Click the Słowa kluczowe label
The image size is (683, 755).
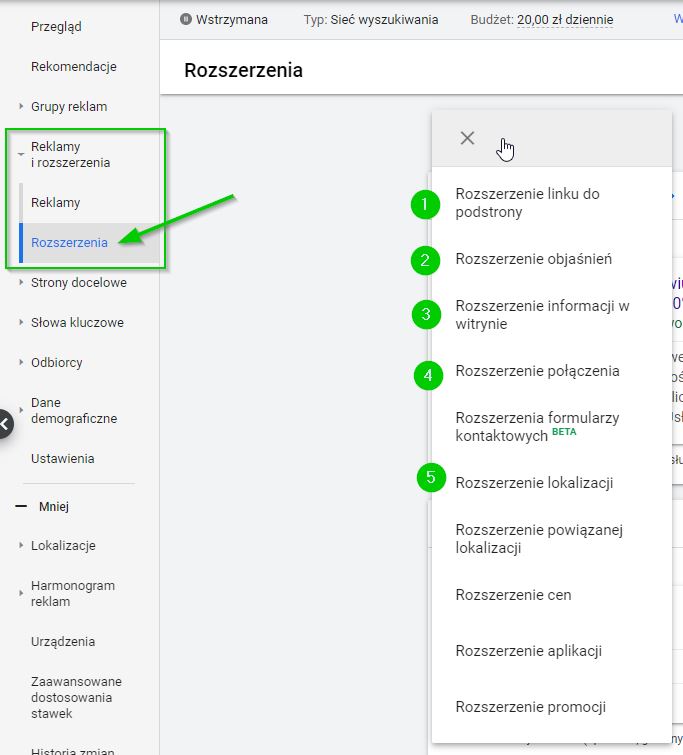(x=77, y=322)
